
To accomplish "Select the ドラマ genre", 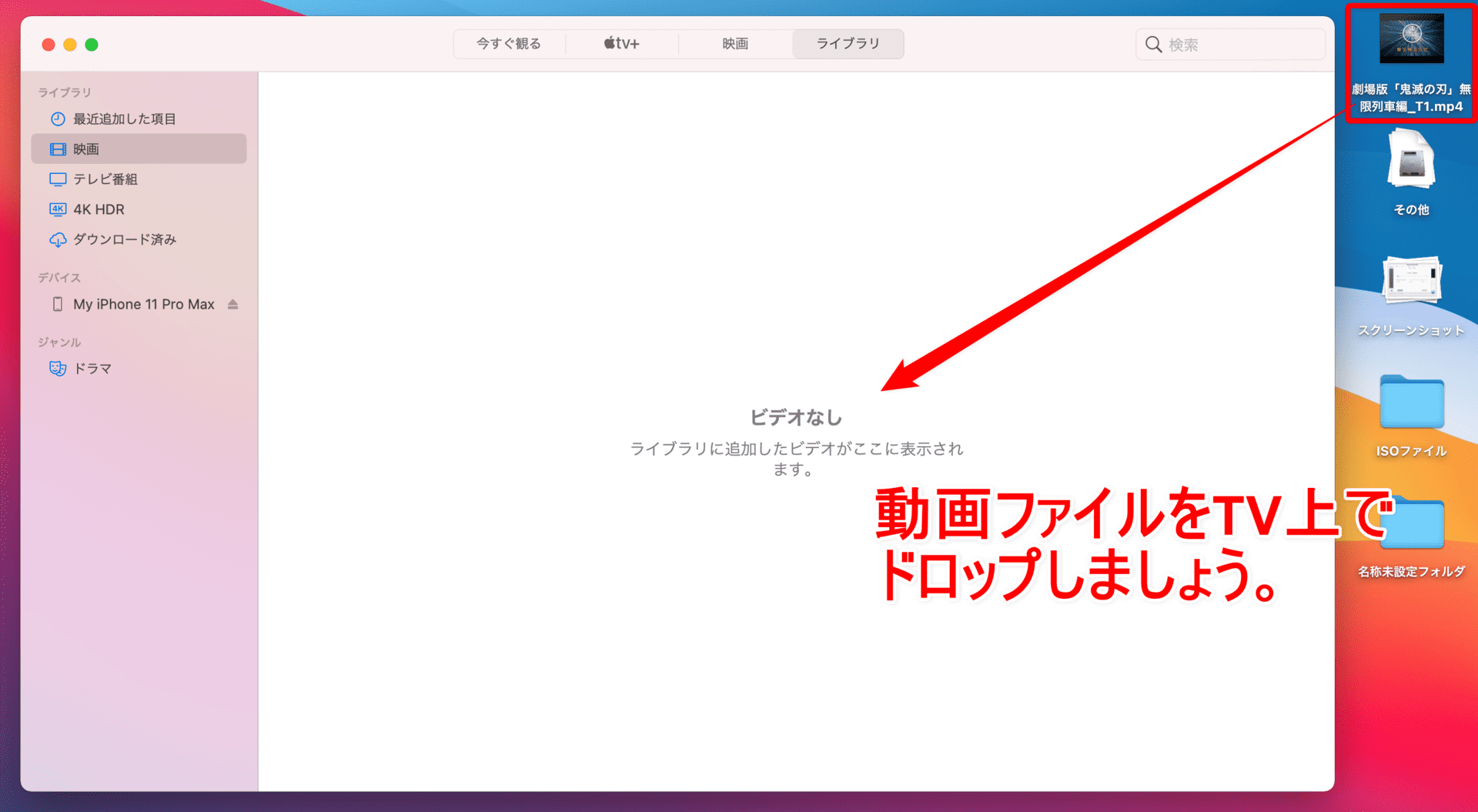I will 139,369.
